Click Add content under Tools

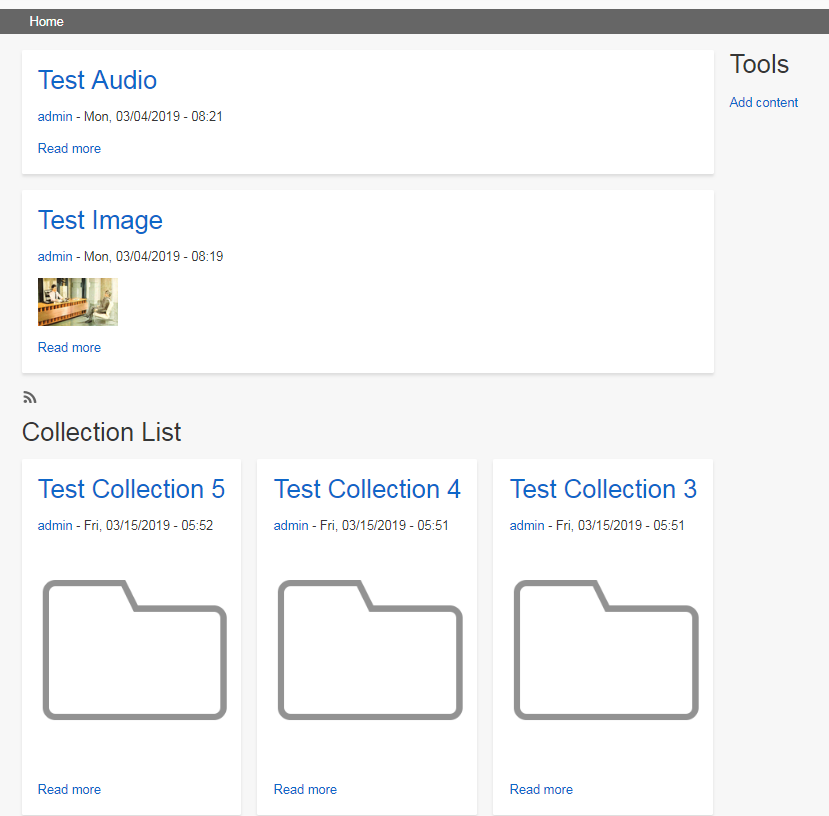(x=763, y=102)
